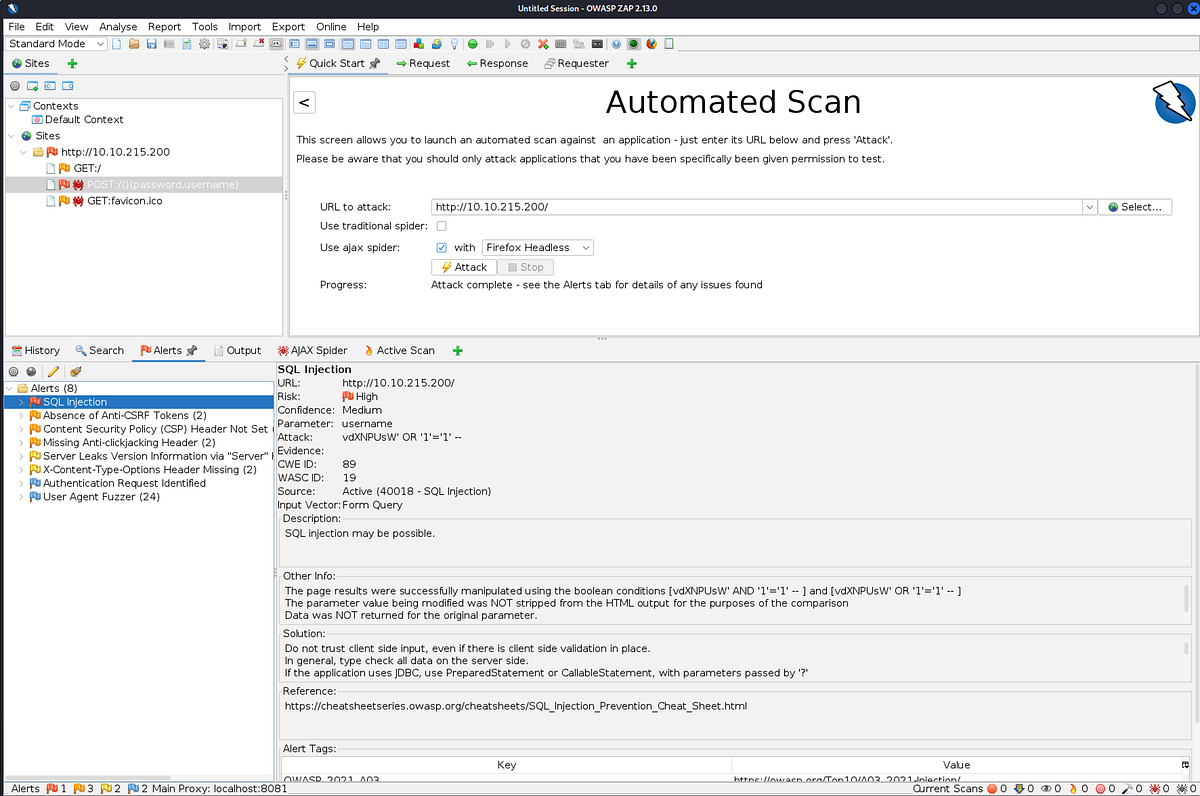The height and width of the screenshot is (796, 1200).
Task: Expand Absence of Anti-CSRF Tokens alert
Action: [x=21, y=415]
